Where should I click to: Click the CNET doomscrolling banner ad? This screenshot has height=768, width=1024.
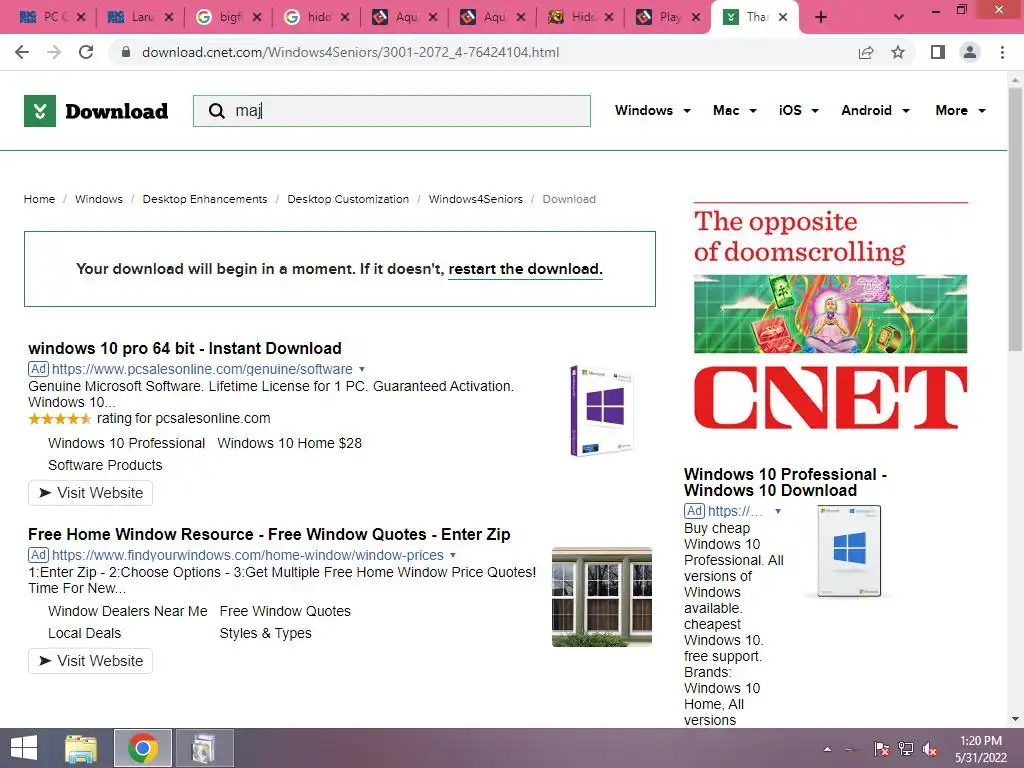(x=830, y=316)
